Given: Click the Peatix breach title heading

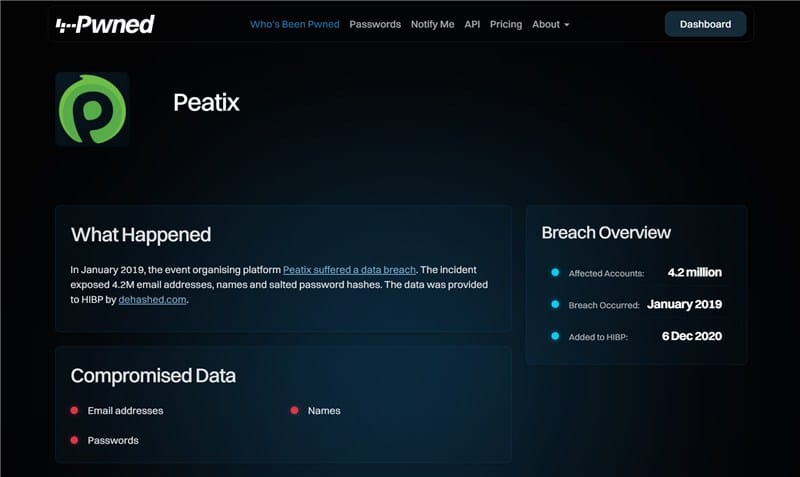Looking at the screenshot, I should coord(206,102).
